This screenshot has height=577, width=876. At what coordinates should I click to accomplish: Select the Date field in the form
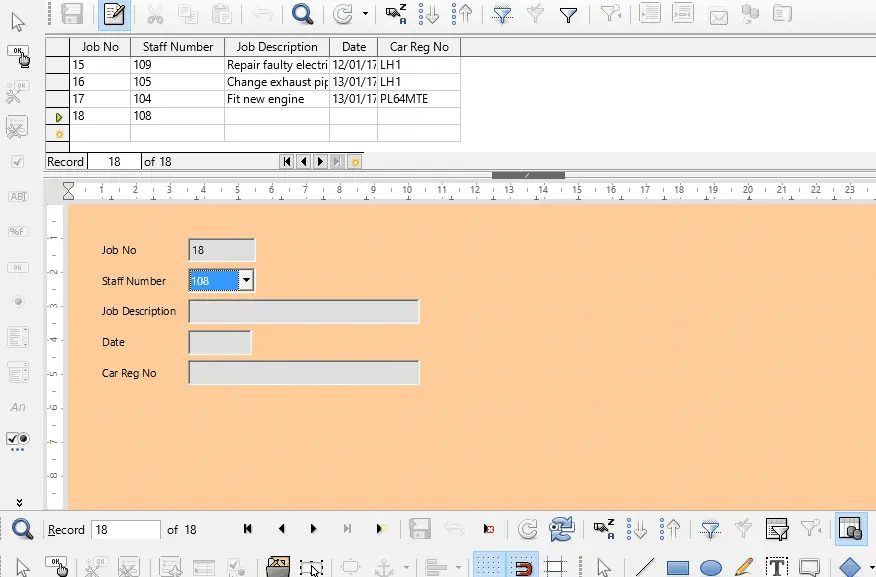tap(220, 342)
